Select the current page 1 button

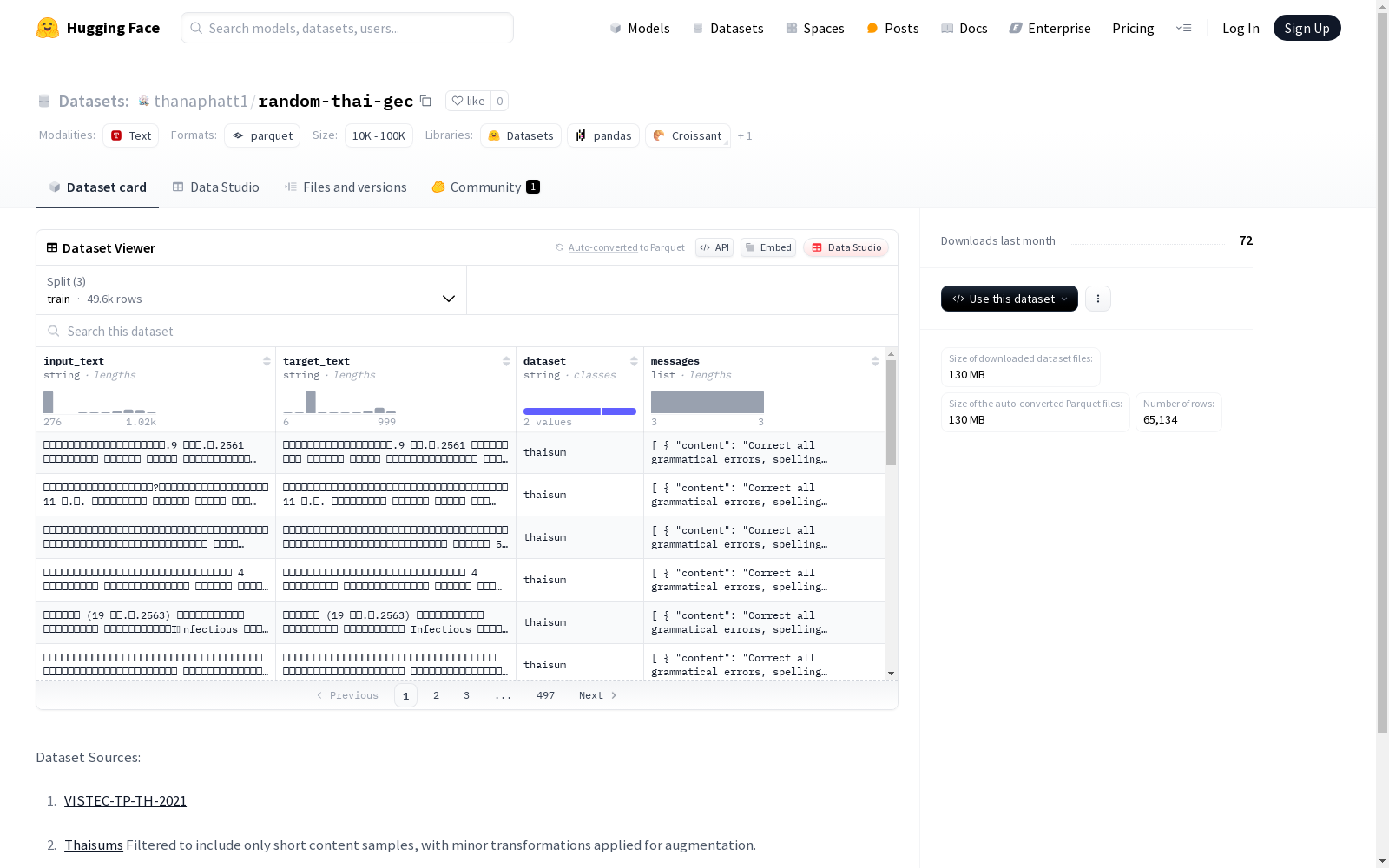(405, 695)
